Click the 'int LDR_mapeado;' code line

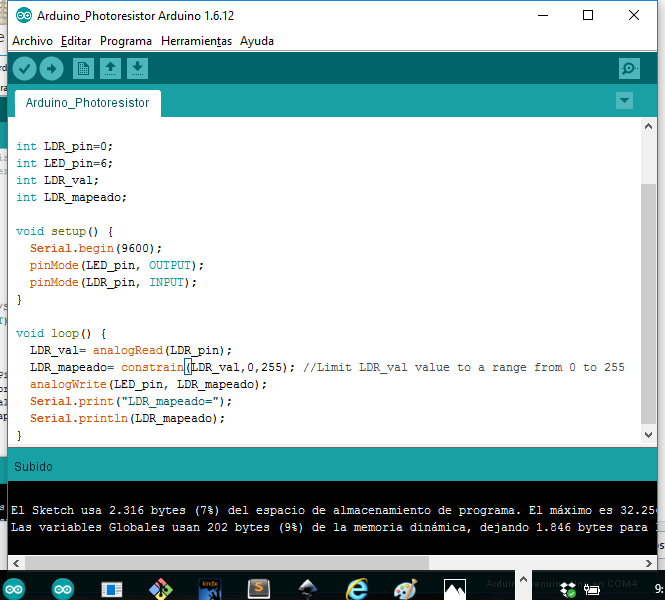coord(71,197)
